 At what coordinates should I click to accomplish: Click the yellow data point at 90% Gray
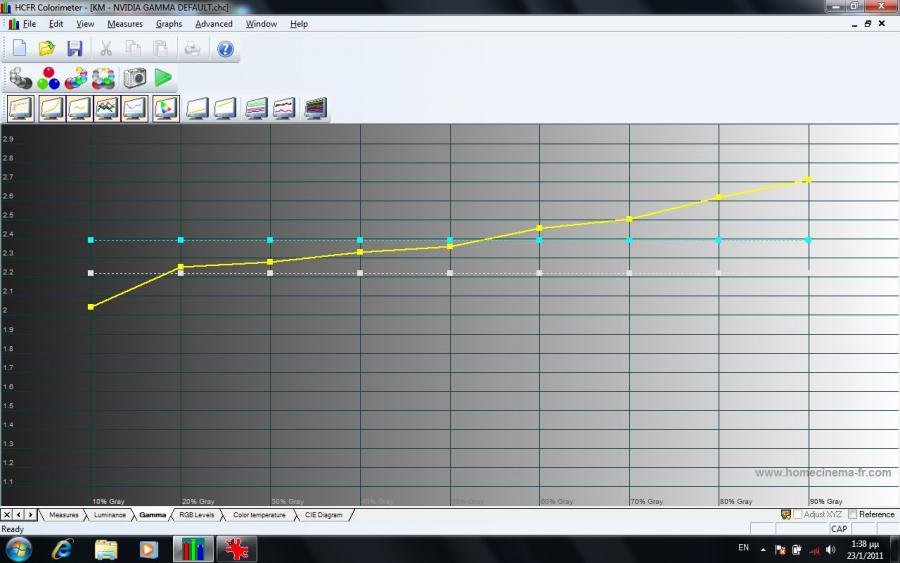(x=808, y=179)
